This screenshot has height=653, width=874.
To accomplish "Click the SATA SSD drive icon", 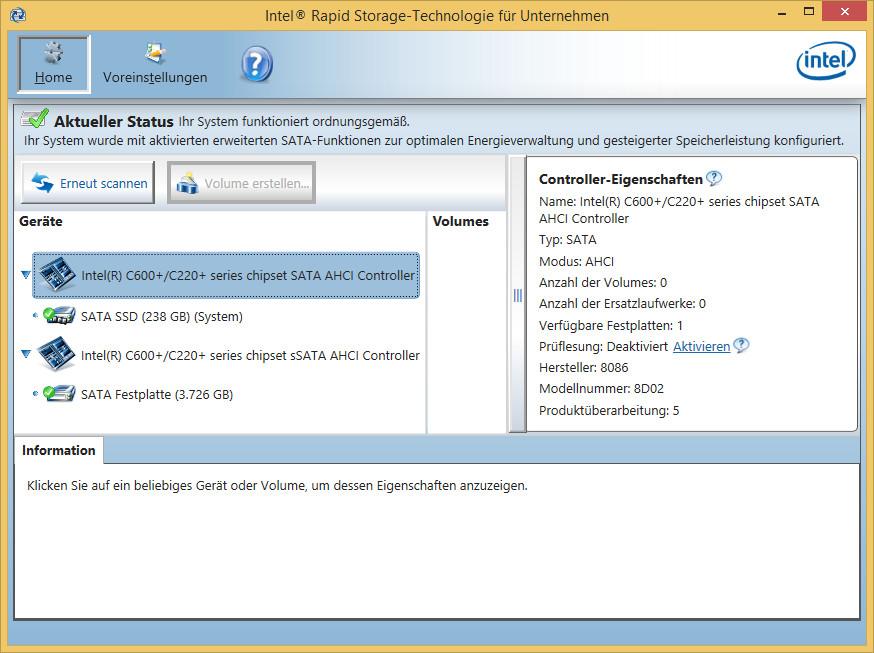I will coord(59,315).
